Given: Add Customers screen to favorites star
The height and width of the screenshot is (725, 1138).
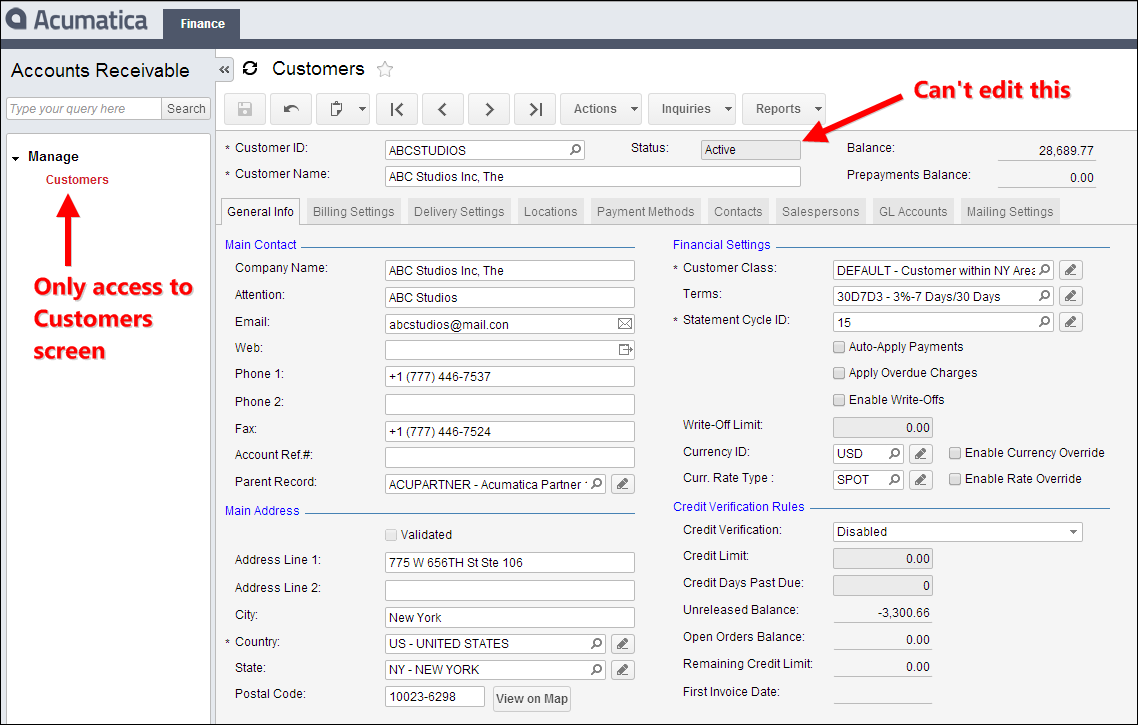Looking at the screenshot, I should point(385,69).
